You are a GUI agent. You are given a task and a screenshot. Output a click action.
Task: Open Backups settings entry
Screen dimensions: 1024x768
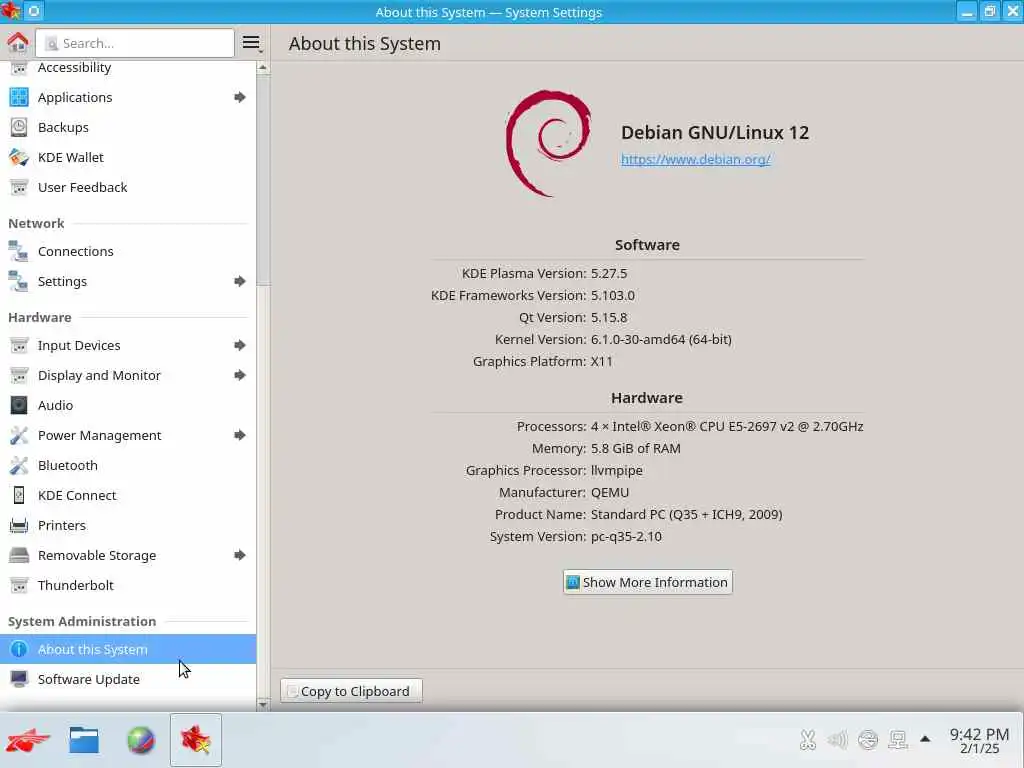(128, 127)
